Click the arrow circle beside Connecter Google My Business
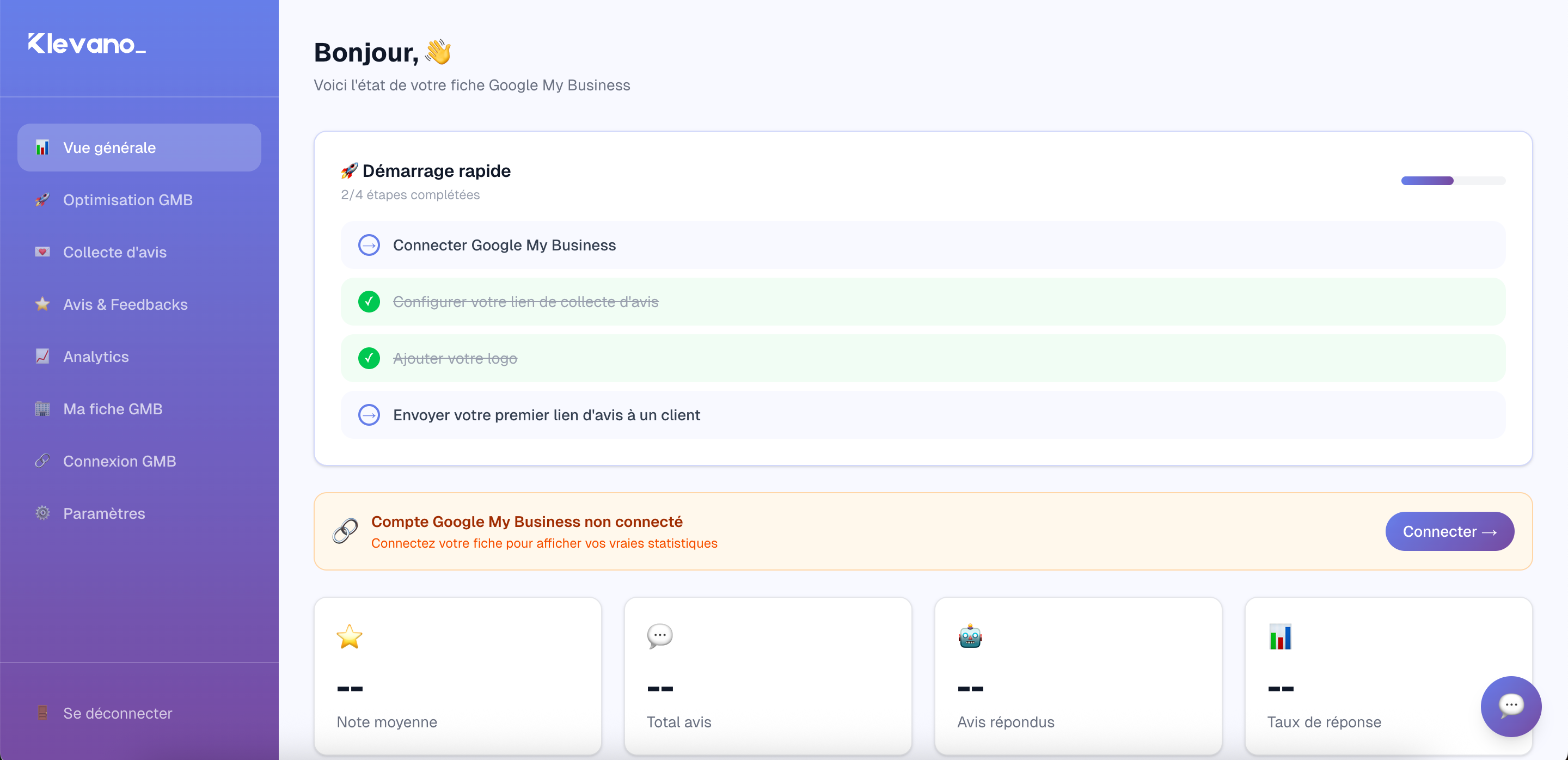 pos(369,245)
